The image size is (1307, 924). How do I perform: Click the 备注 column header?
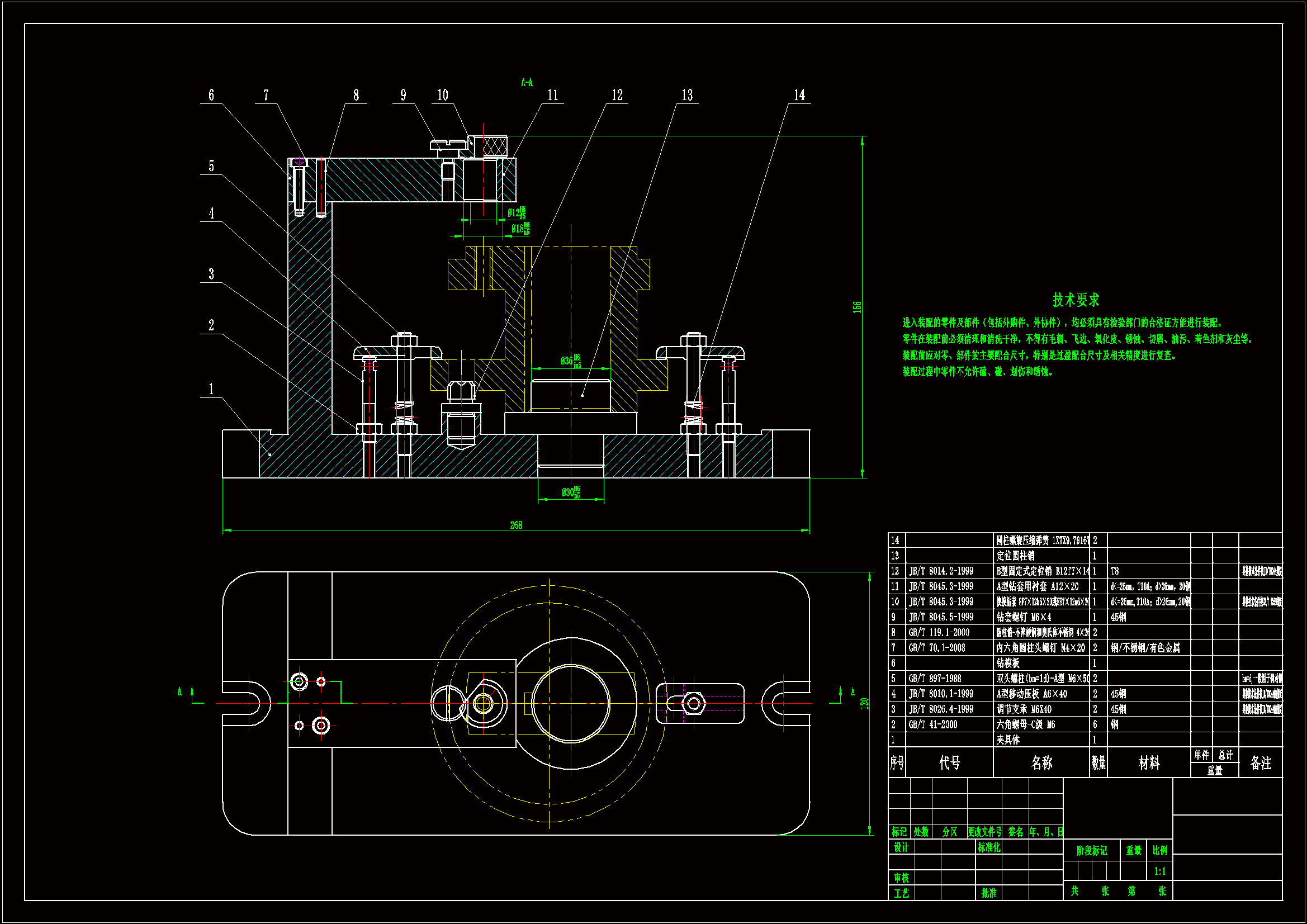pos(1260,763)
